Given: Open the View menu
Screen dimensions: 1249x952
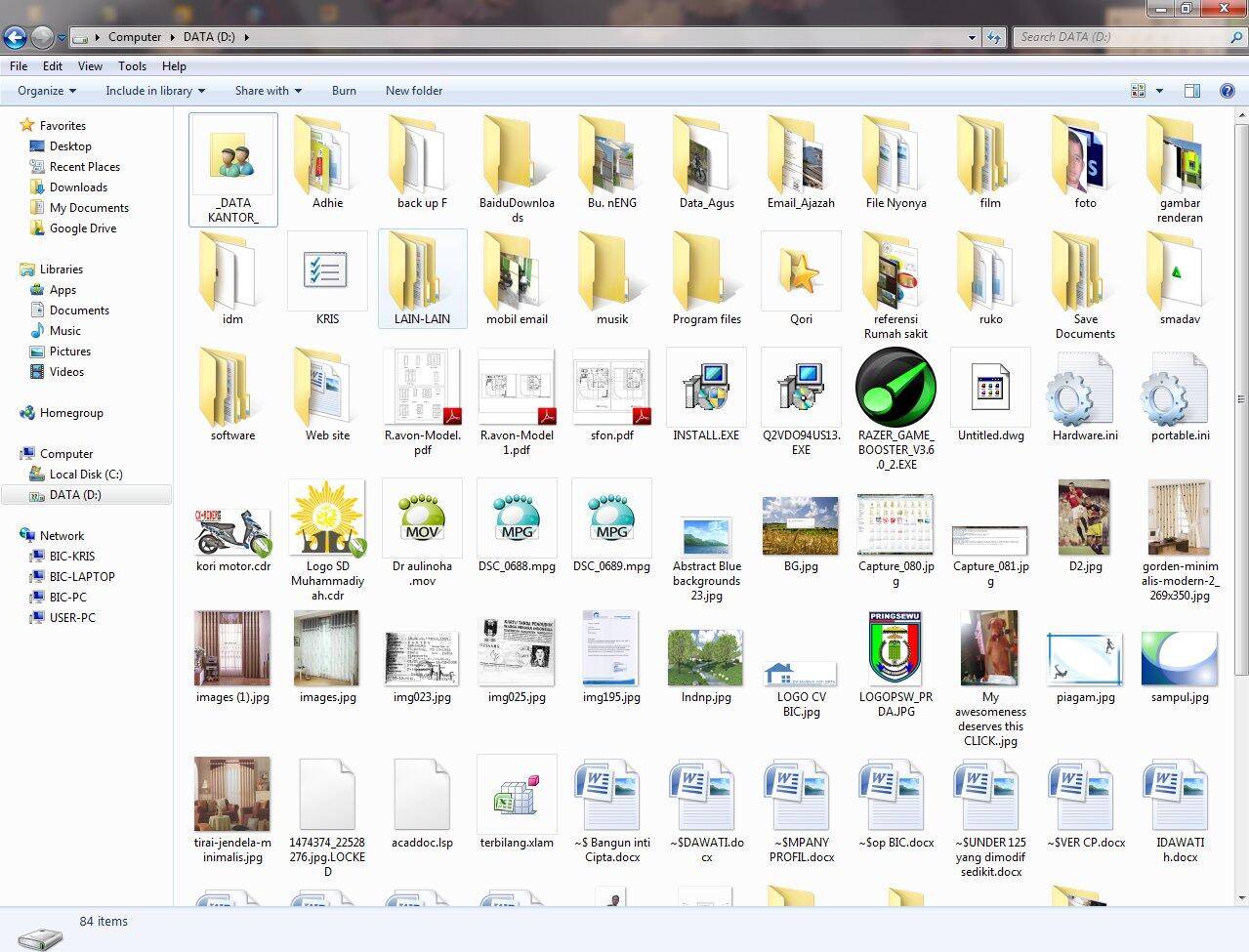Looking at the screenshot, I should click(x=89, y=65).
